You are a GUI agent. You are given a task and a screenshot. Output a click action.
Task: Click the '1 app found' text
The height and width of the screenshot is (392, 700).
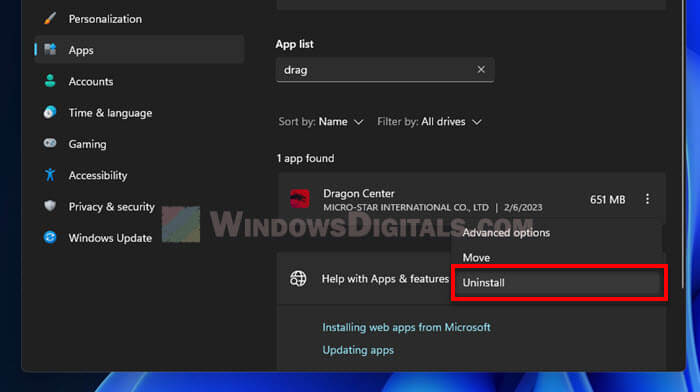click(x=305, y=158)
